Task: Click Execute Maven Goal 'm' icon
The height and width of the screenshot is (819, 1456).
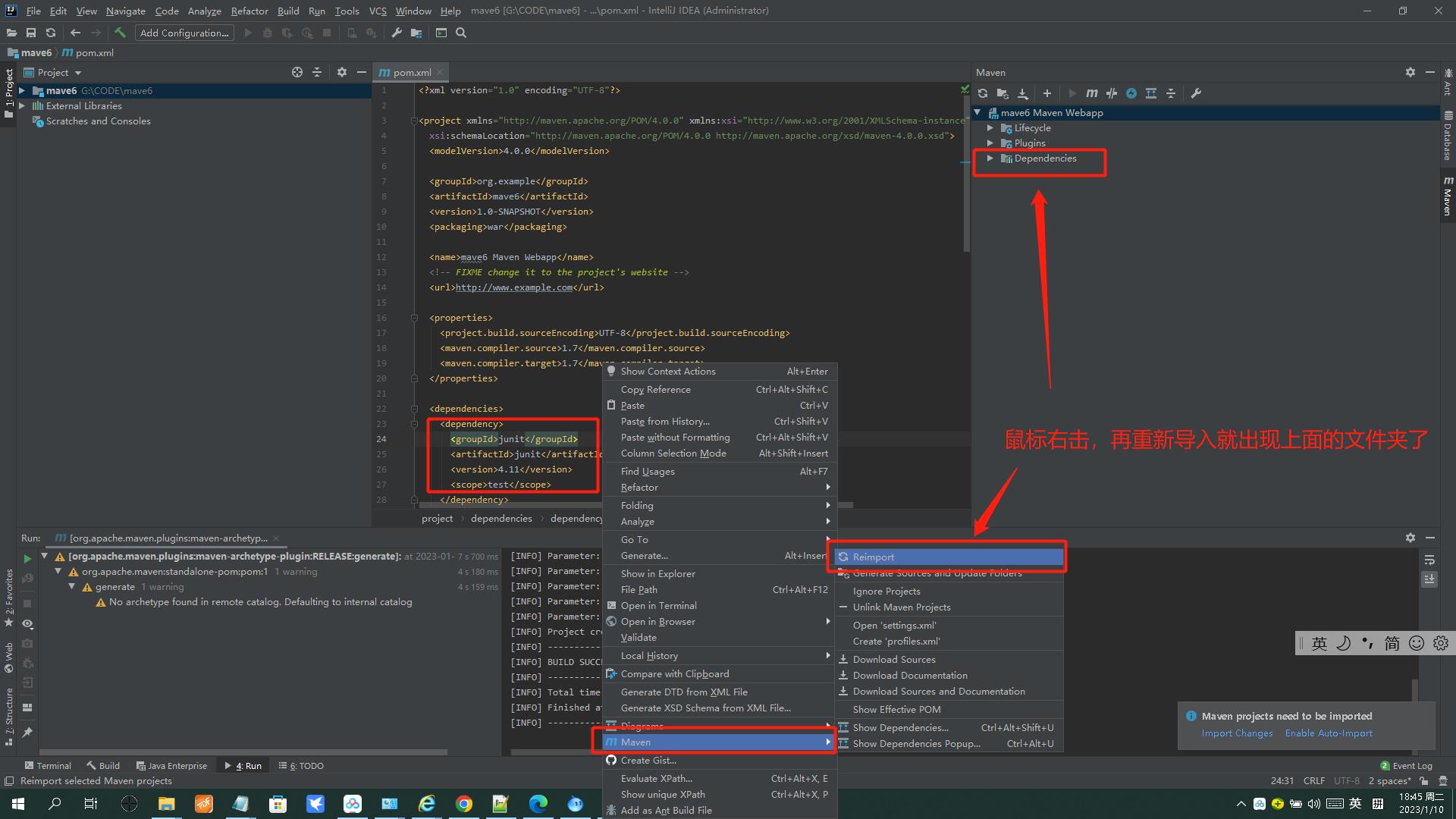Action: [1091, 93]
